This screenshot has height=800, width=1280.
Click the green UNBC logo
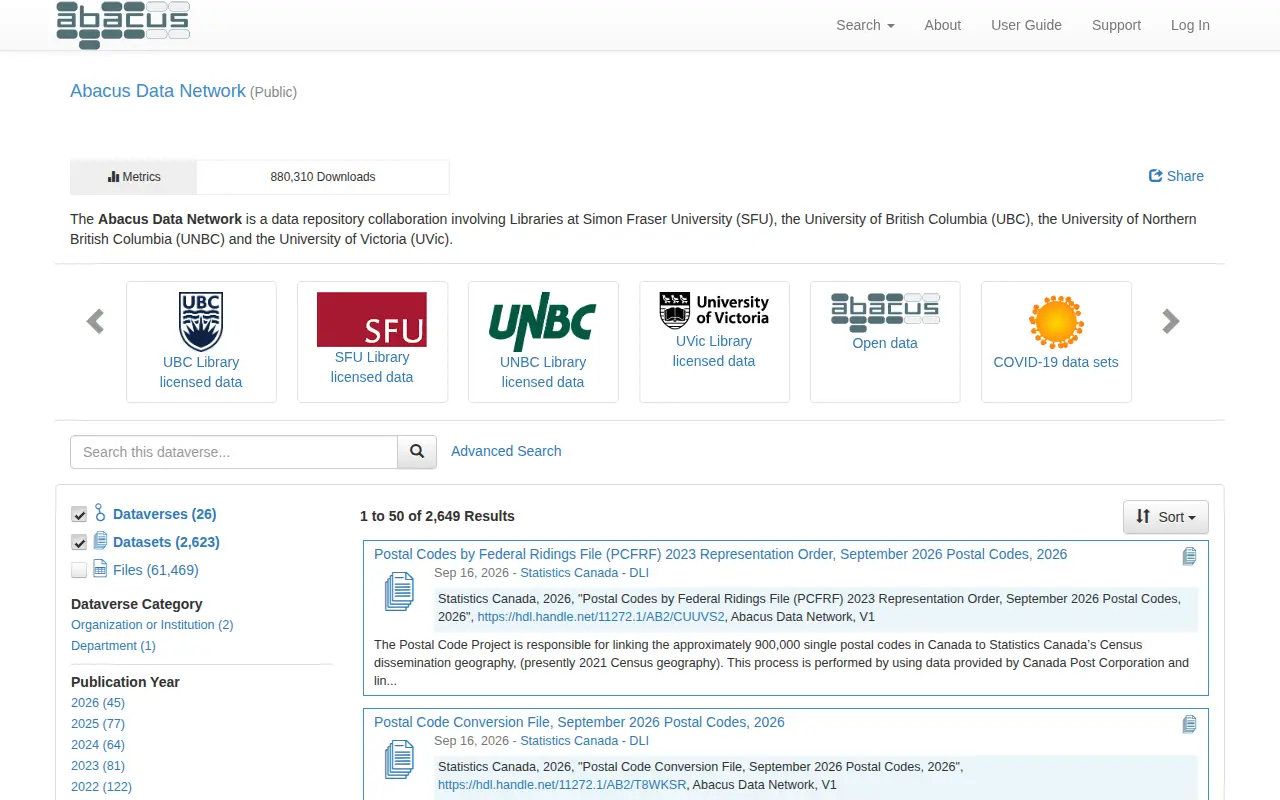coord(543,321)
